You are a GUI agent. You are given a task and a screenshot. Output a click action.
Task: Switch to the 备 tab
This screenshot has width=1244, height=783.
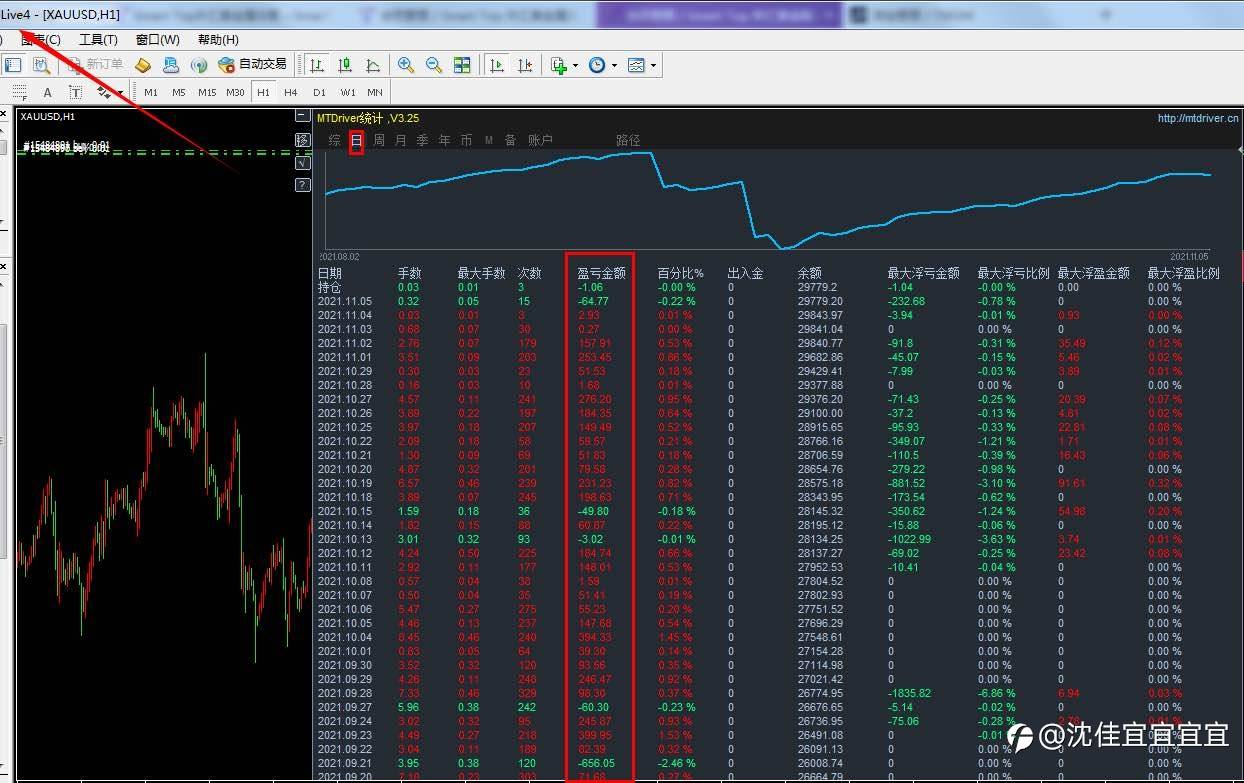pos(510,141)
